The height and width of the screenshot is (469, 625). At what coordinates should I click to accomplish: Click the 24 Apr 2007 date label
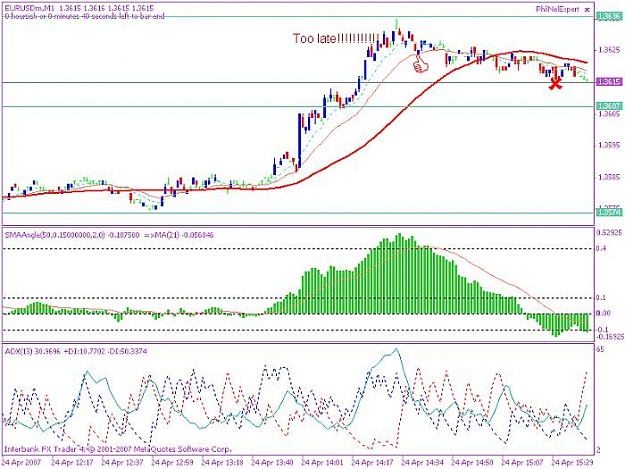(21, 463)
